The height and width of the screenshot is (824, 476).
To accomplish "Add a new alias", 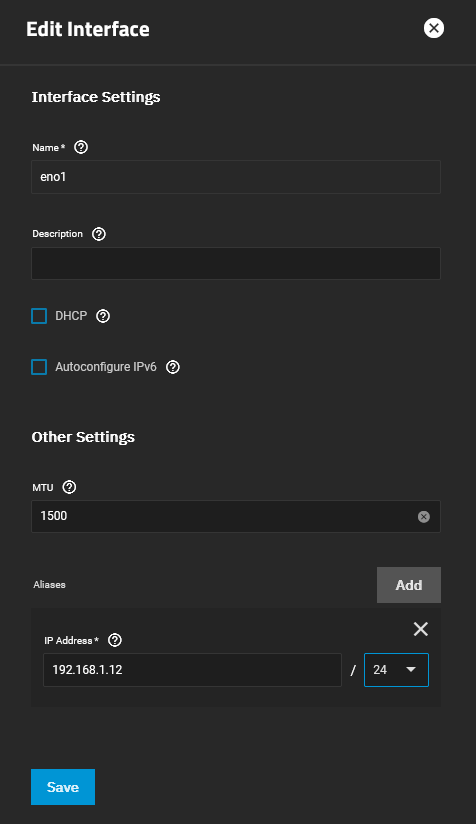I will pyautogui.click(x=409, y=585).
